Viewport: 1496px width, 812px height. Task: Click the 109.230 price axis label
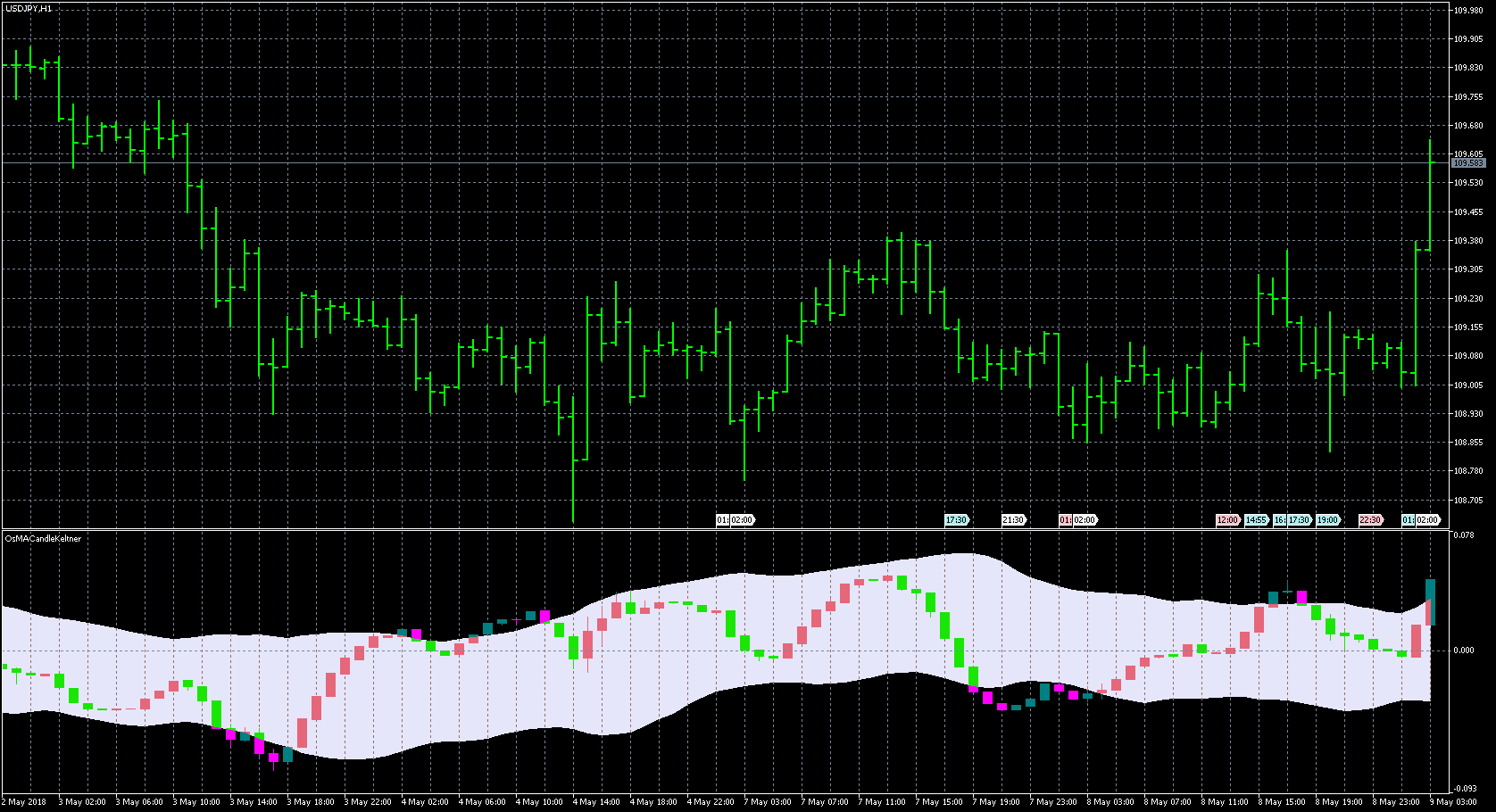(1468, 299)
